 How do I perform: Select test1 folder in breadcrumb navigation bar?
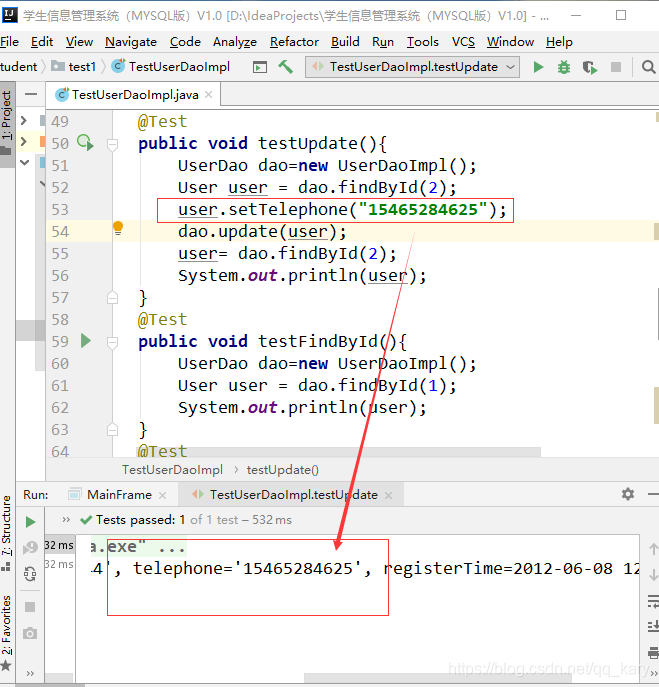click(x=74, y=67)
